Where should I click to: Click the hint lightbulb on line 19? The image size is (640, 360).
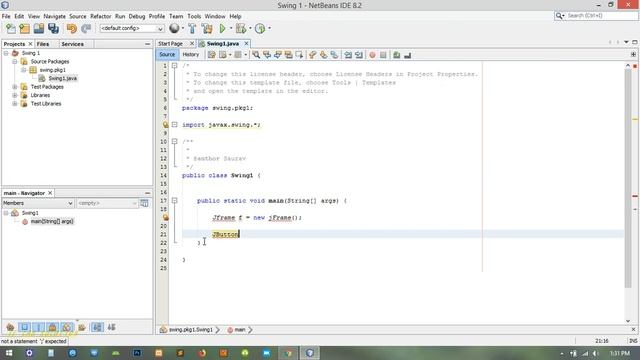click(166, 218)
